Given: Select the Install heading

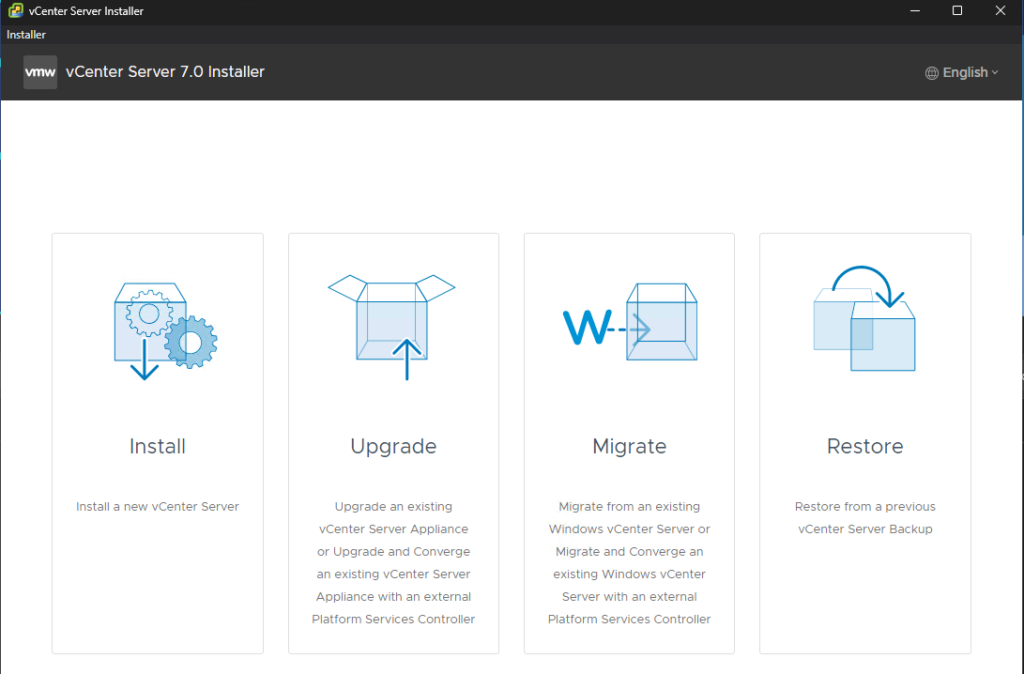Looking at the screenshot, I should point(158,446).
